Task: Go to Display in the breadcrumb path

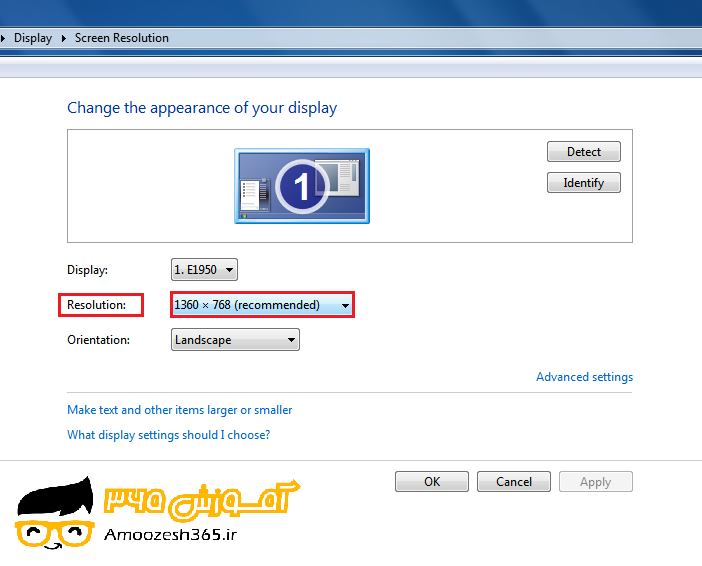Action: click(x=33, y=38)
